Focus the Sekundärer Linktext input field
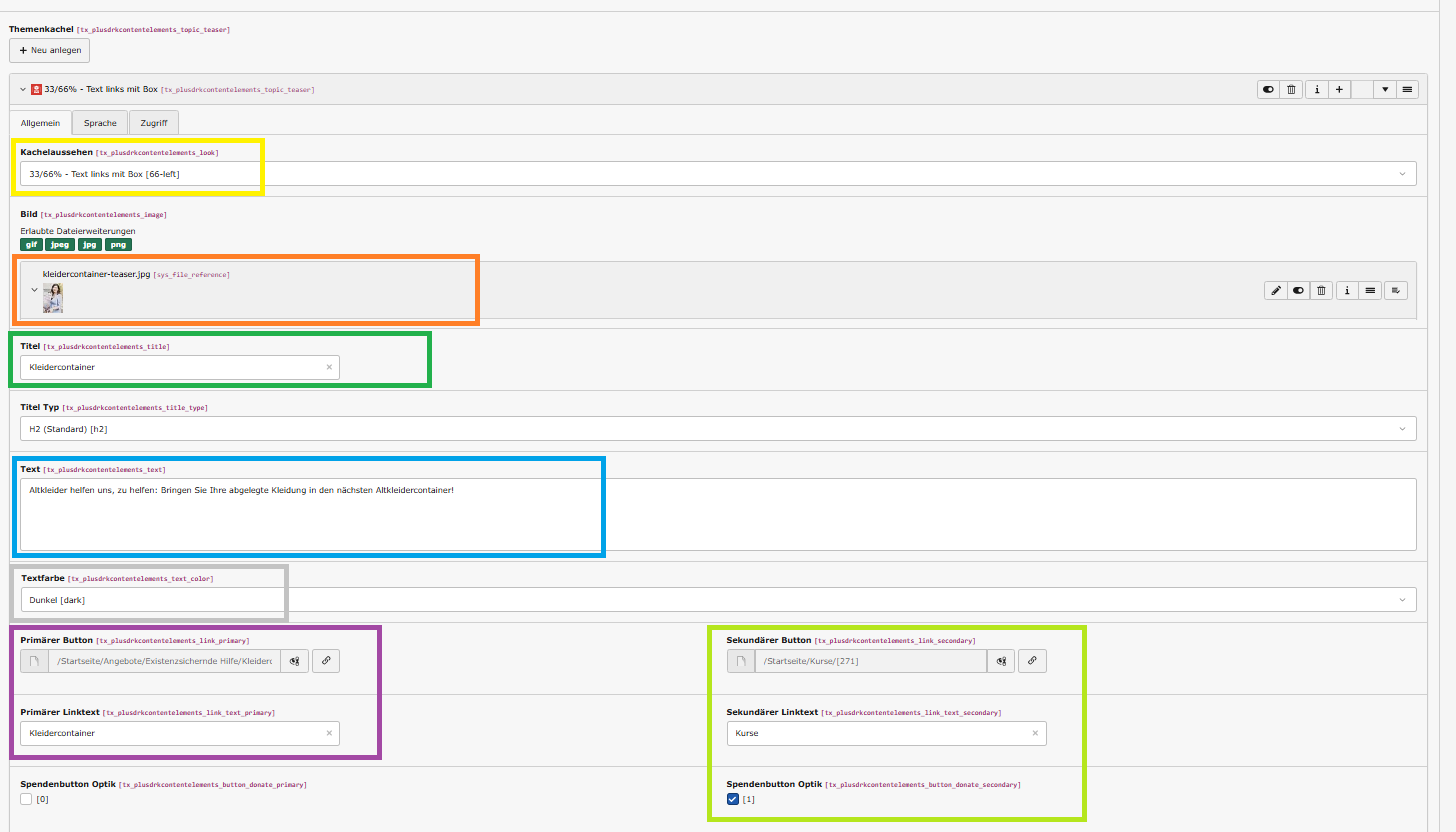 (x=886, y=733)
